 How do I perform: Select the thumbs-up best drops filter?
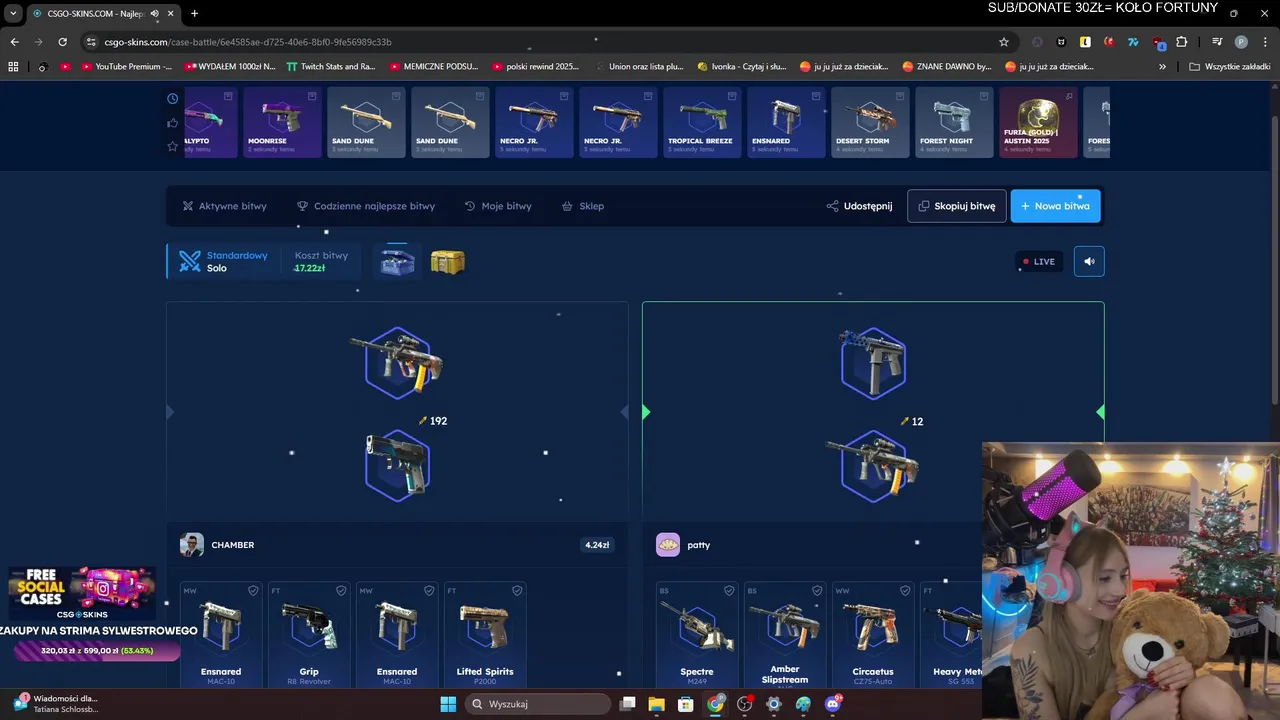click(x=173, y=122)
